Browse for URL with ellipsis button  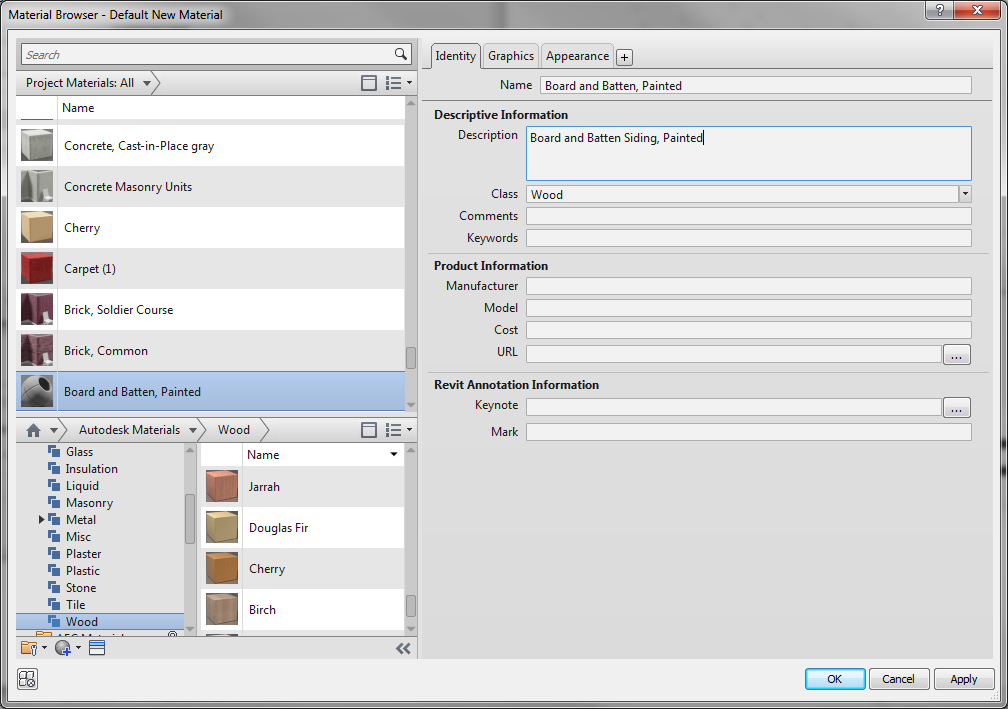[x=957, y=354]
